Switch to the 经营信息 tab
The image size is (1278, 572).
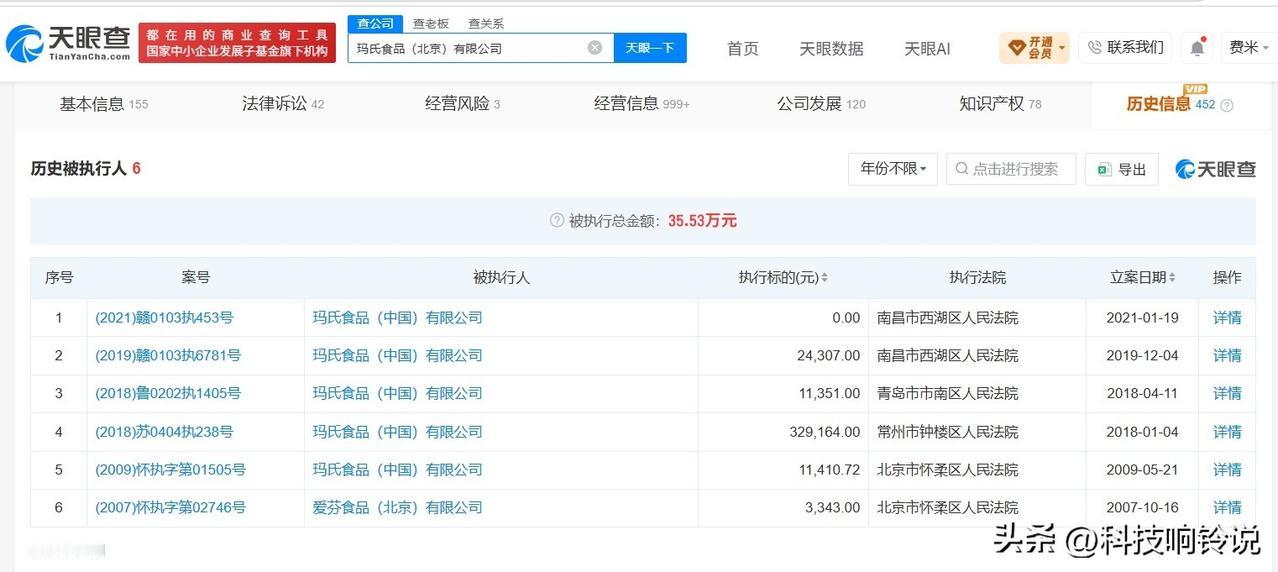tap(642, 104)
